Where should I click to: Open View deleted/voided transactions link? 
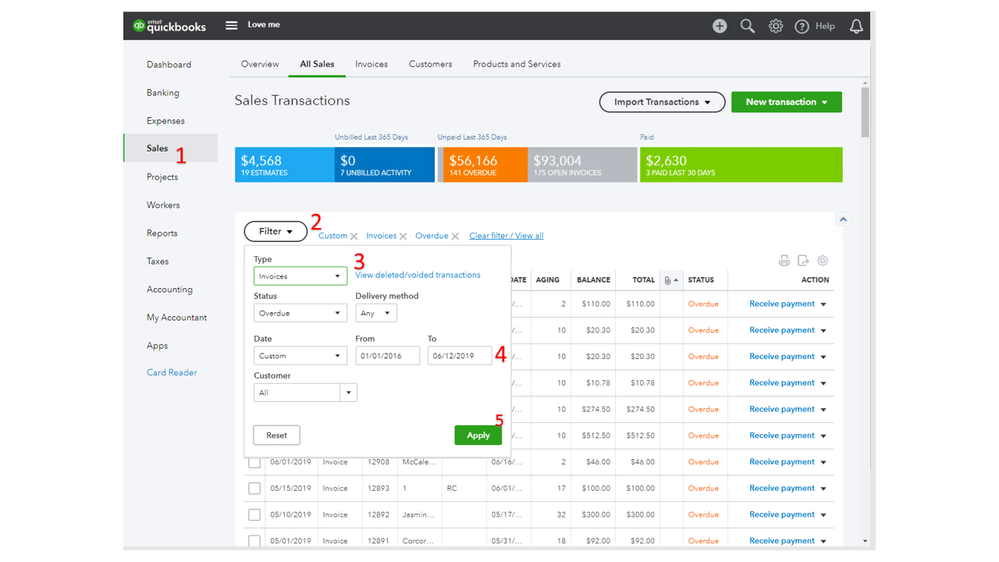point(417,275)
